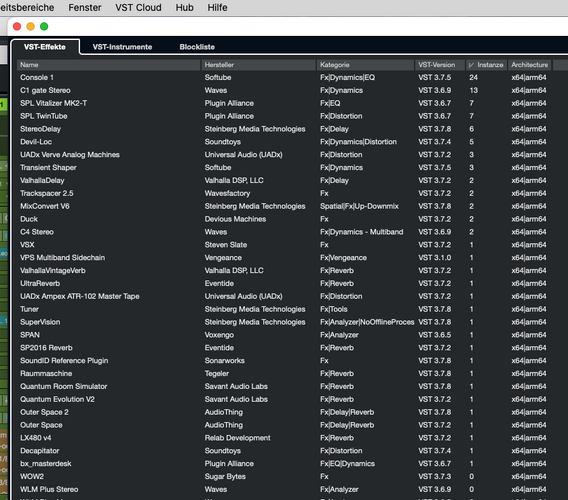The image size is (568, 500).
Task: Switch to the VST-Instrumente tab
Action: coord(122,47)
